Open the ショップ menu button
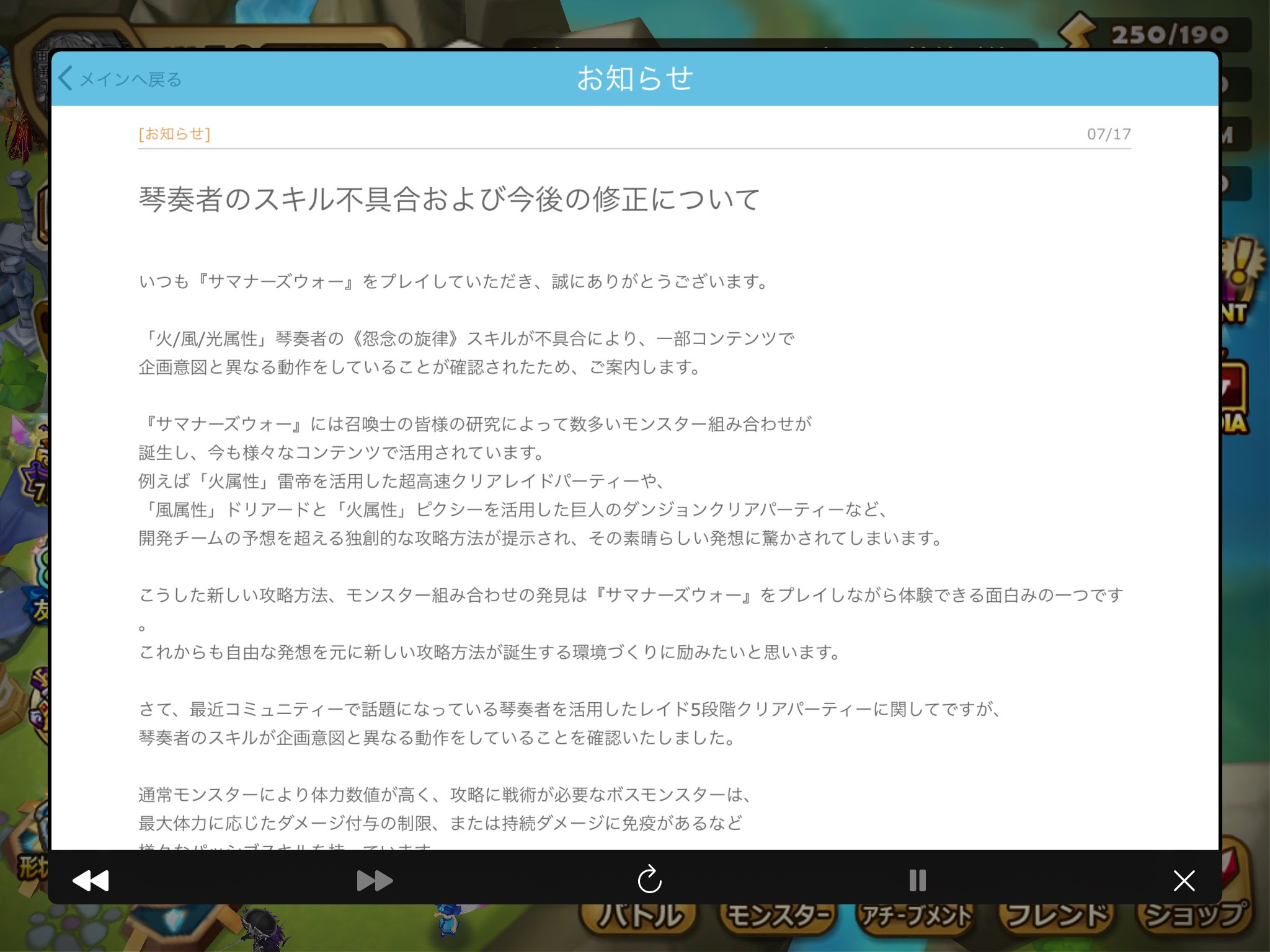 point(1194,916)
